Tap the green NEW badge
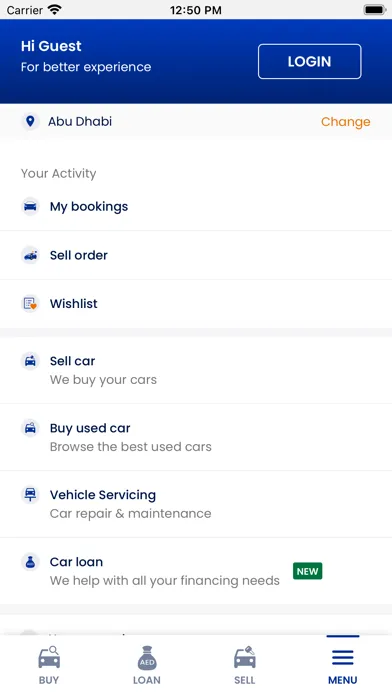 [307, 571]
